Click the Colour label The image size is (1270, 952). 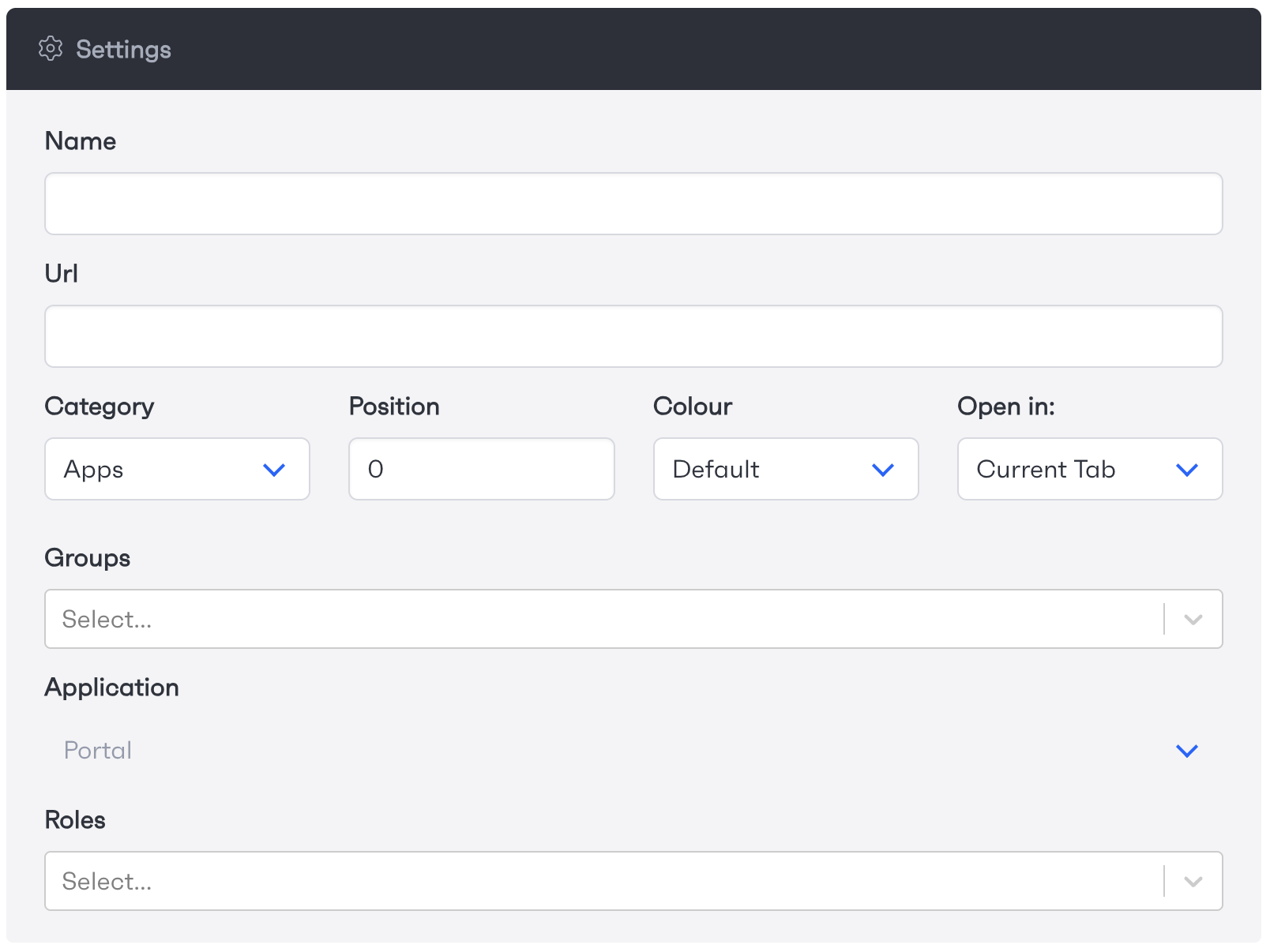point(693,407)
